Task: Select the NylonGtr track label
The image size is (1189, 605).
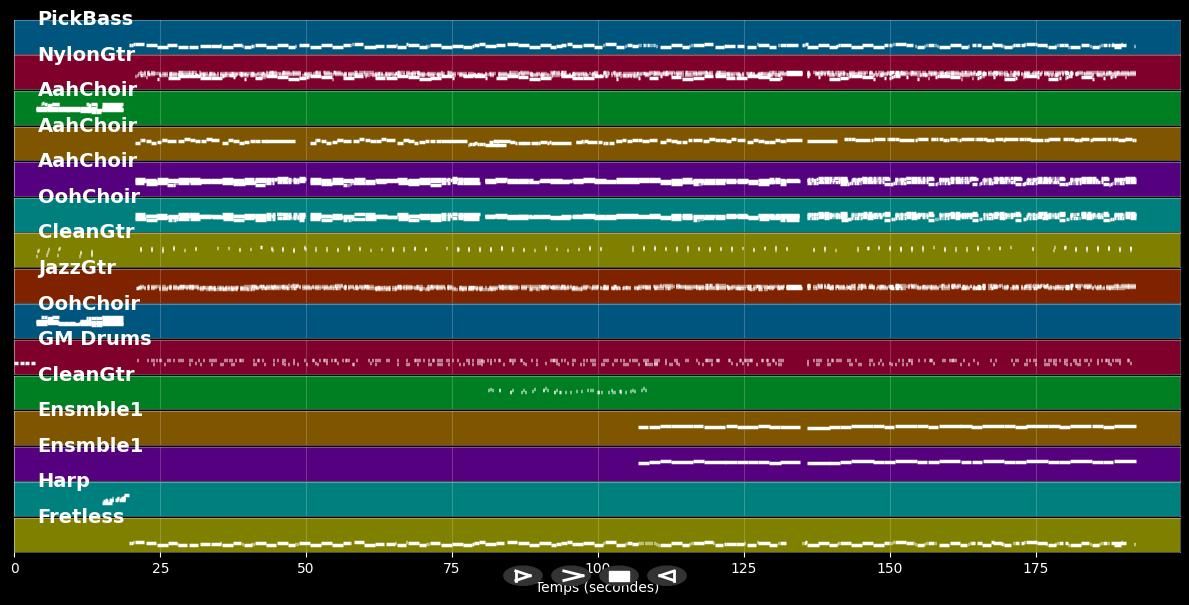Action: (86, 55)
